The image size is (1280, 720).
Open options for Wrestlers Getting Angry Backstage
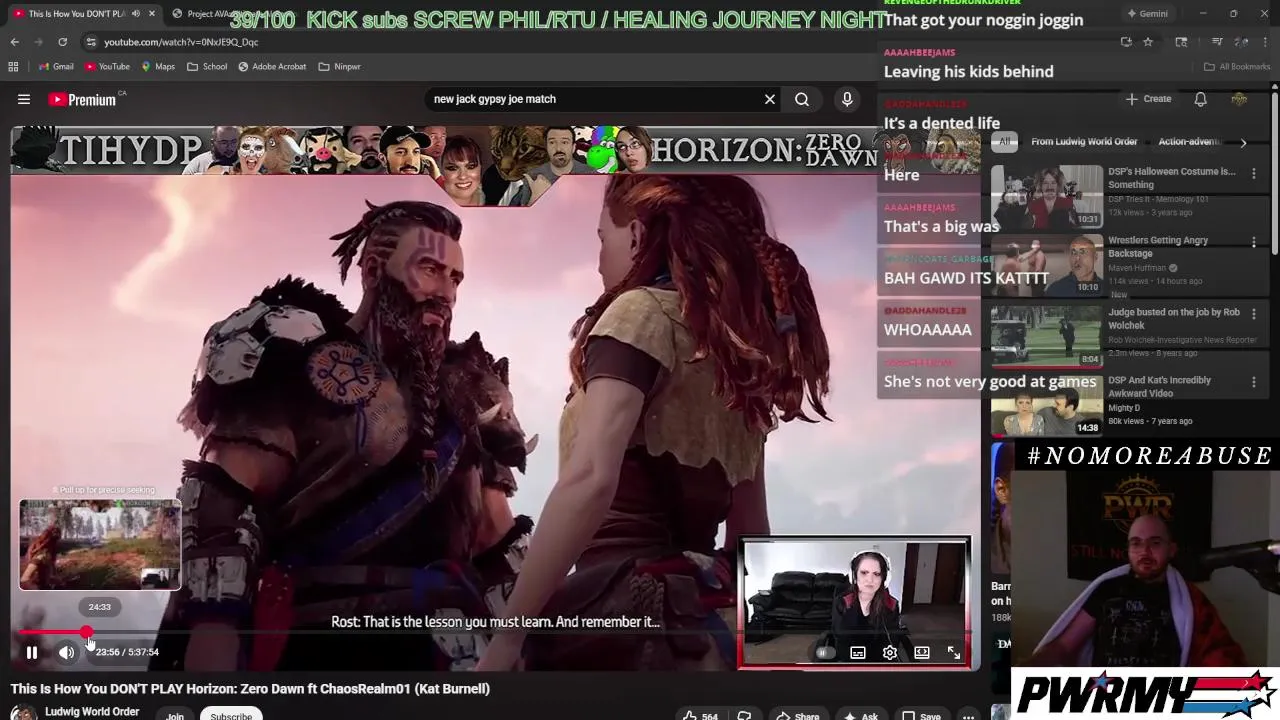pos(1254,243)
